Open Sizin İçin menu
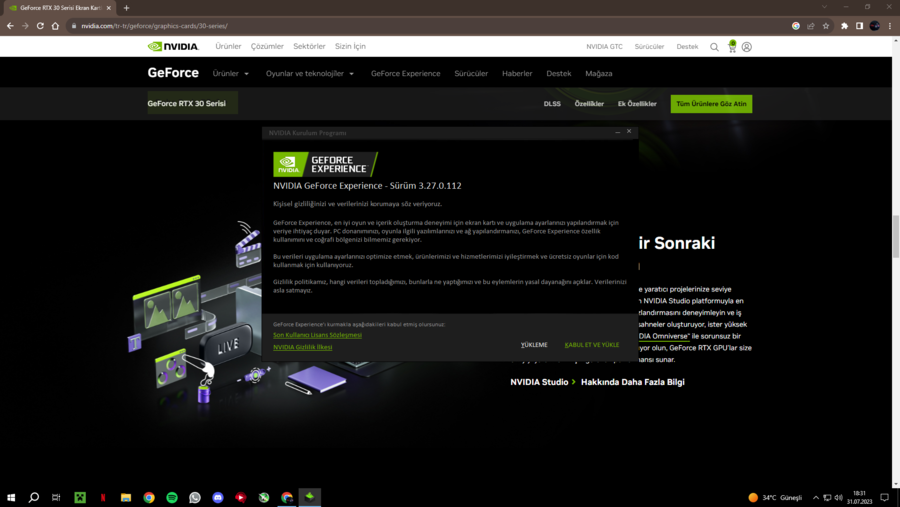The width and height of the screenshot is (900, 507). click(x=350, y=47)
